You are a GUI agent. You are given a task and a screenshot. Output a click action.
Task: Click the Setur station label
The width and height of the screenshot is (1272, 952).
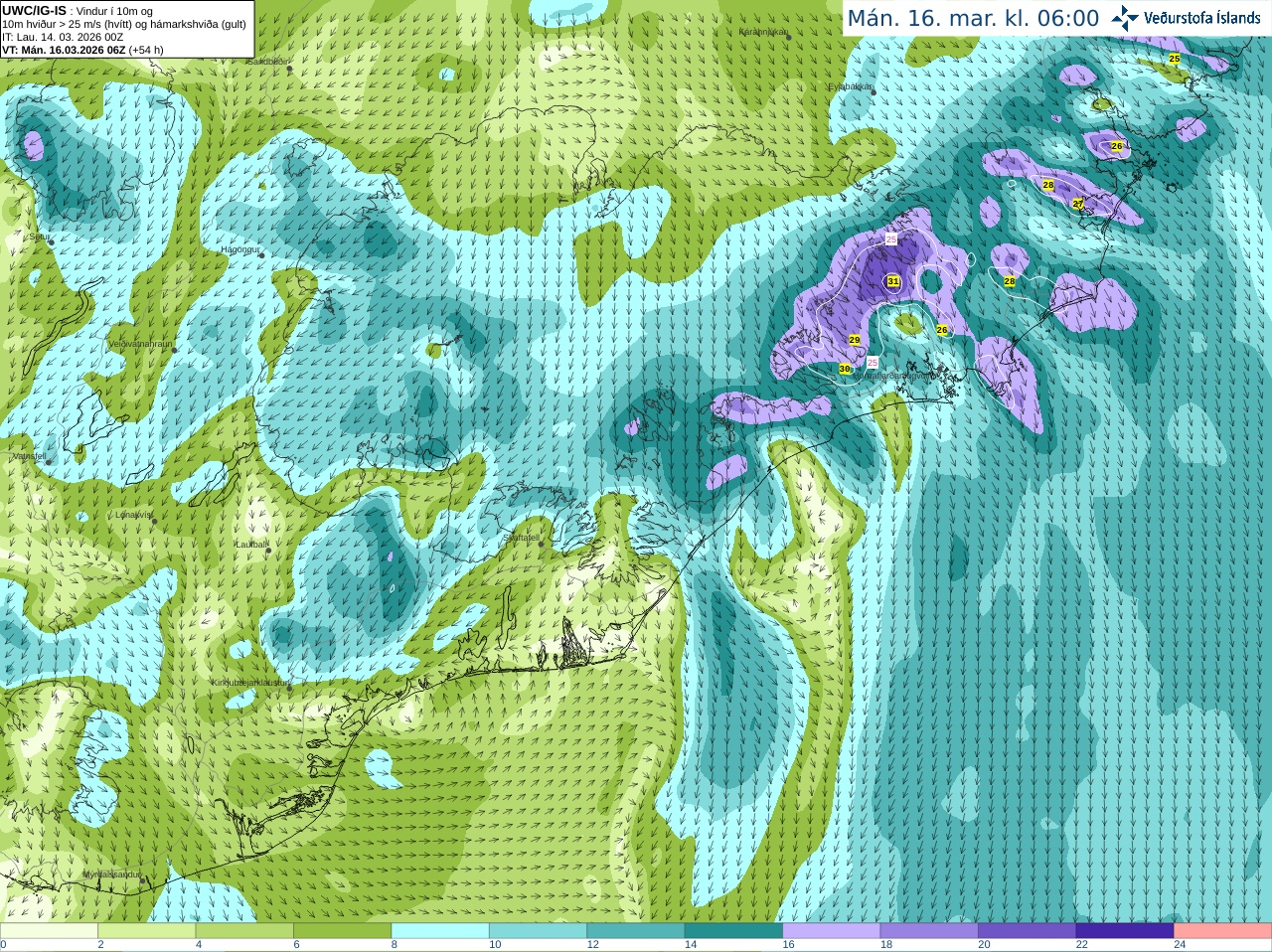click(x=40, y=238)
